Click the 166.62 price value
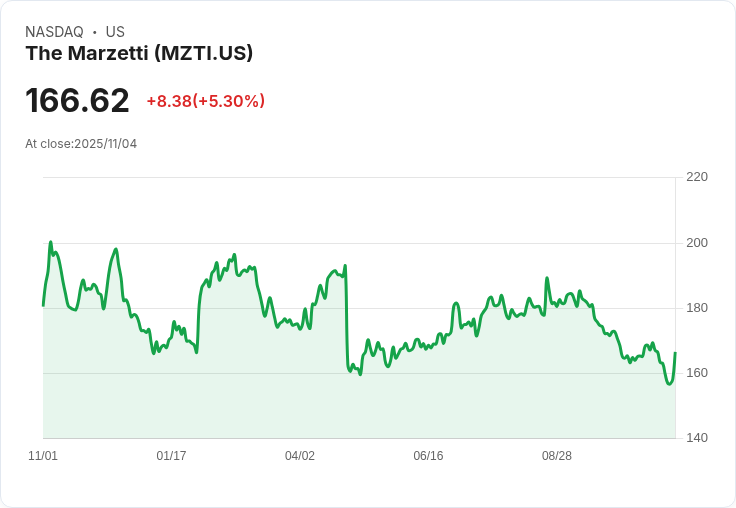The image size is (736, 508). tap(77, 100)
